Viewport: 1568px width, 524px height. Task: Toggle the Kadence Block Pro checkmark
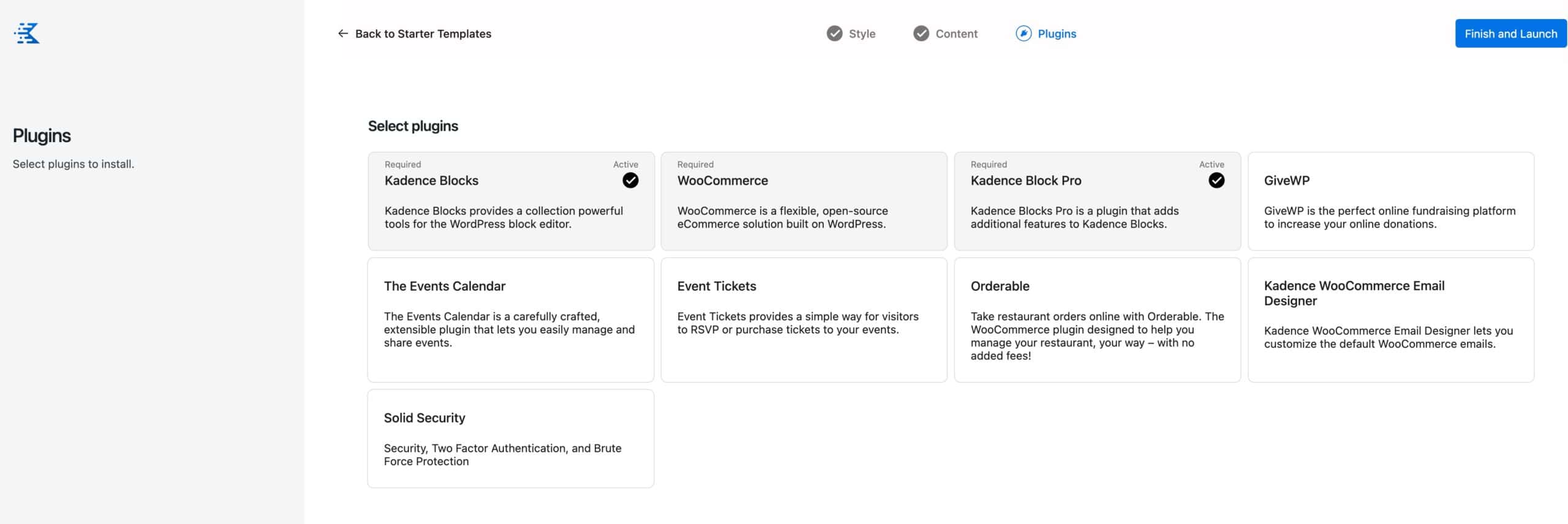(1216, 181)
